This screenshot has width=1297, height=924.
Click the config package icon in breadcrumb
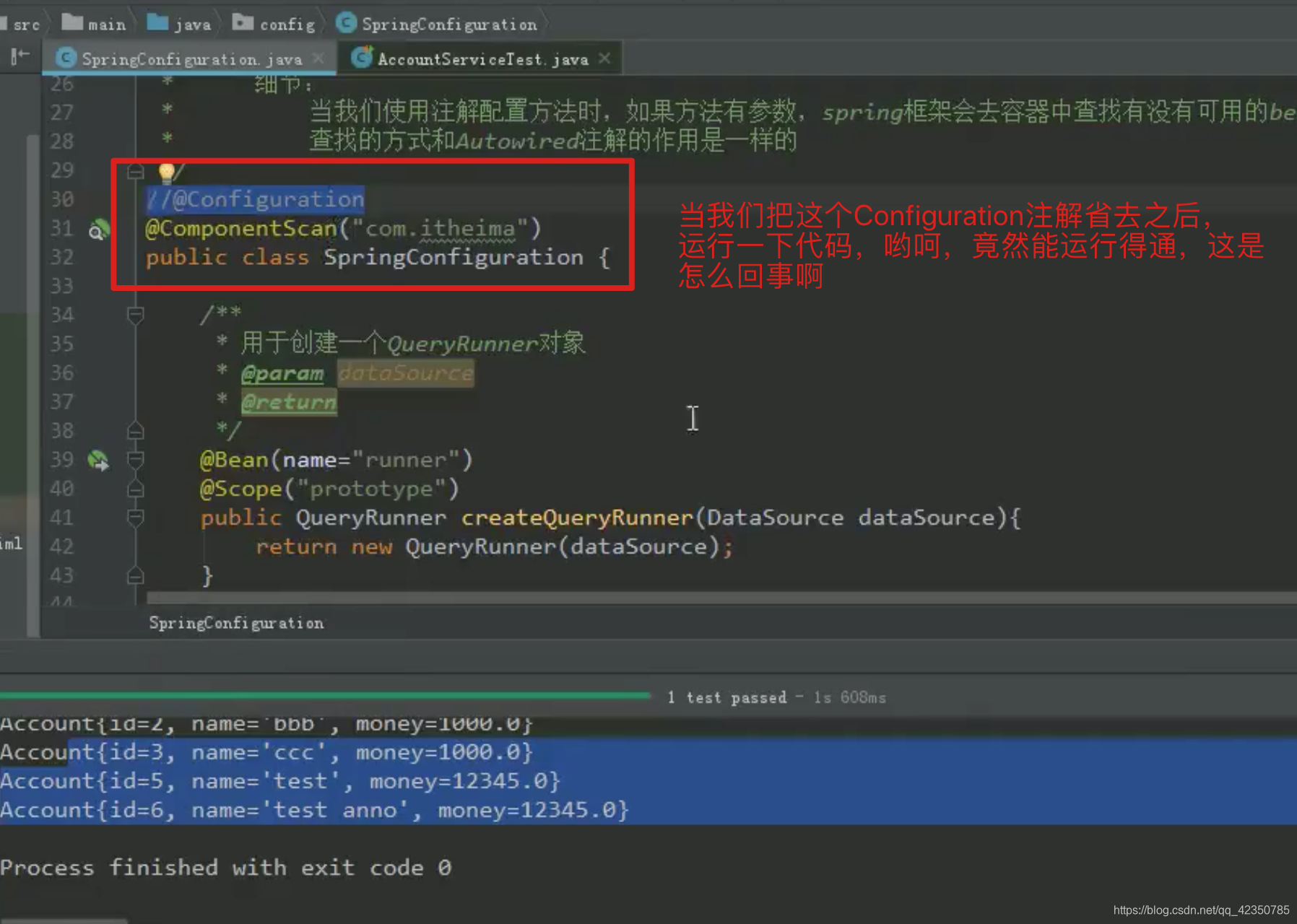(x=243, y=23)
